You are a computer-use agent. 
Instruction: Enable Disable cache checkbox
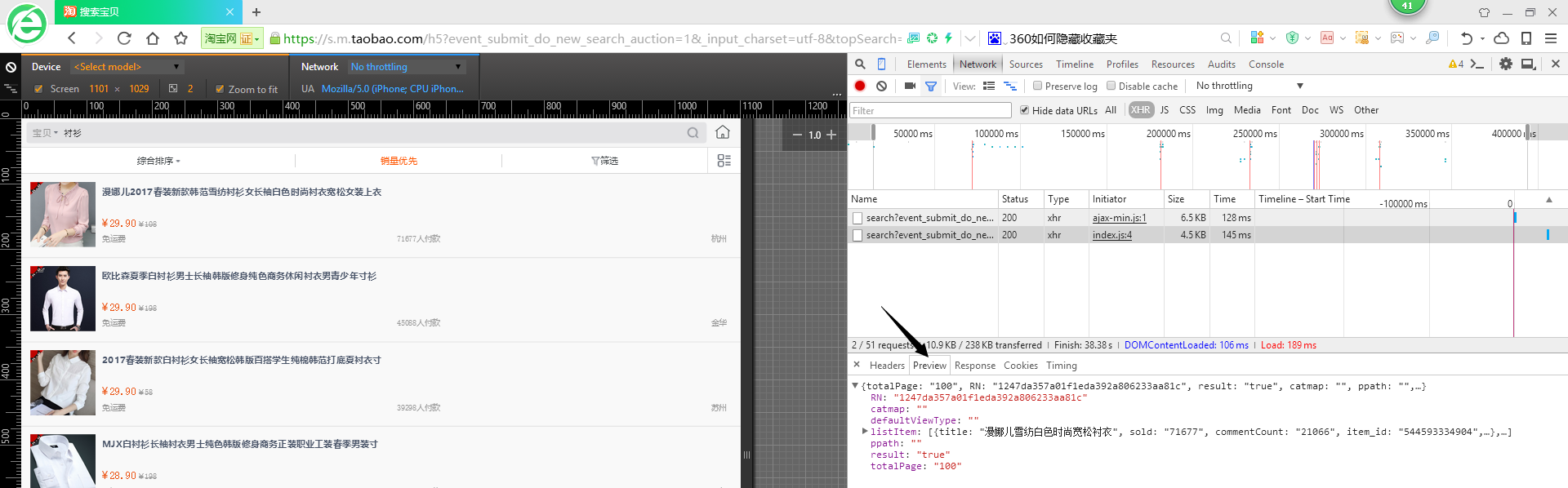tap(1111, 86)
